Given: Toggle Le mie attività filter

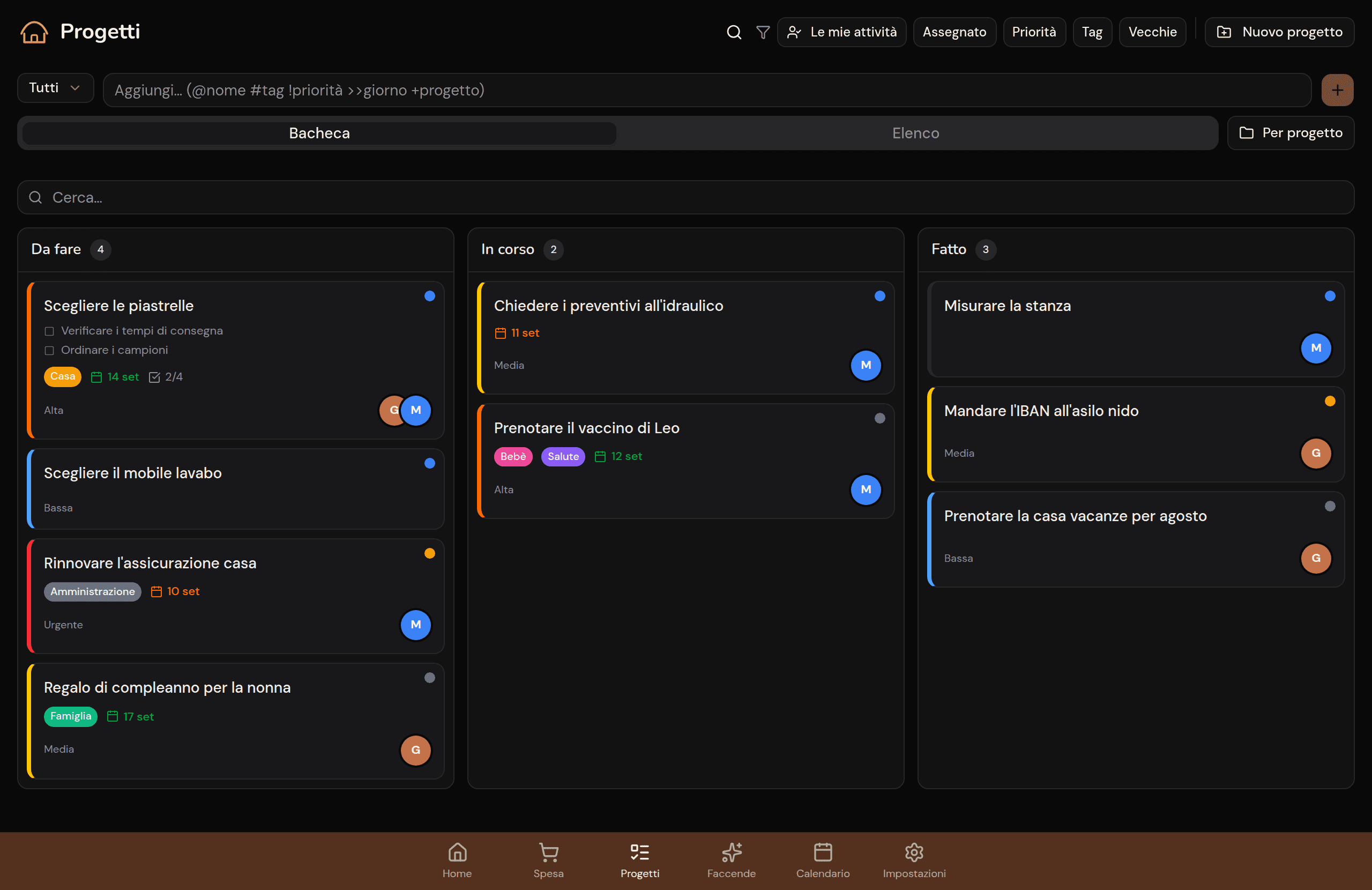Looking at the screenshot, I should click(841, 32).
